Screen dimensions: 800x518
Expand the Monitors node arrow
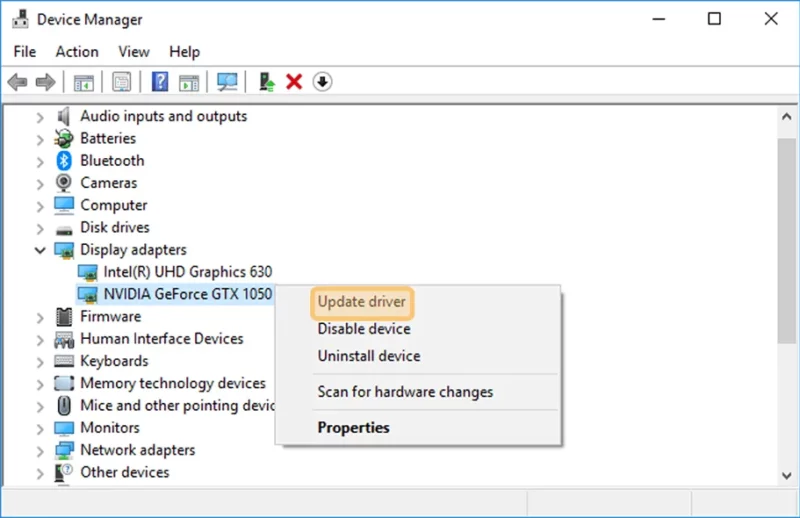point(40,429)
